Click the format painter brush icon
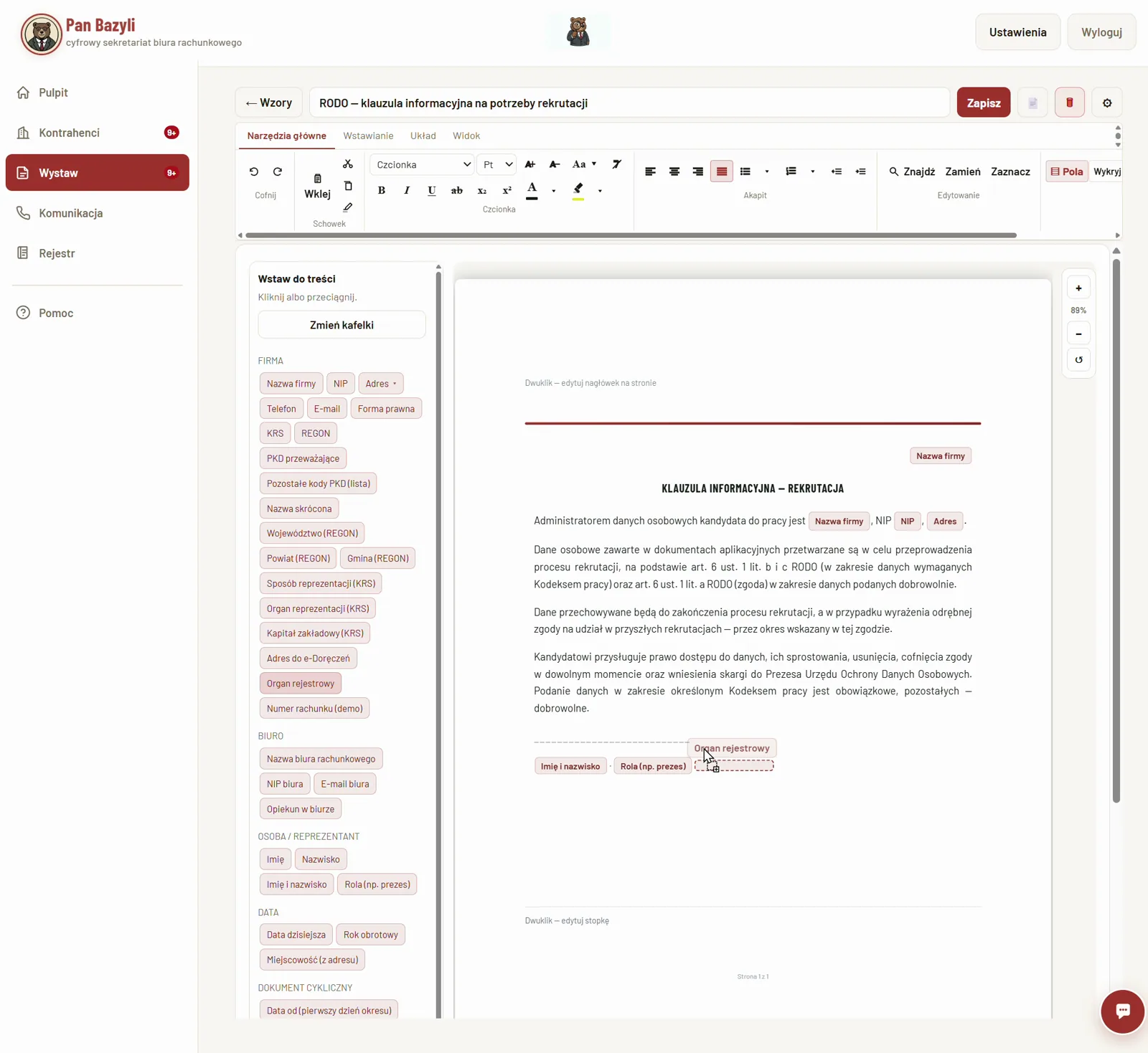Screen dimensions: 1148x1053 348,207
